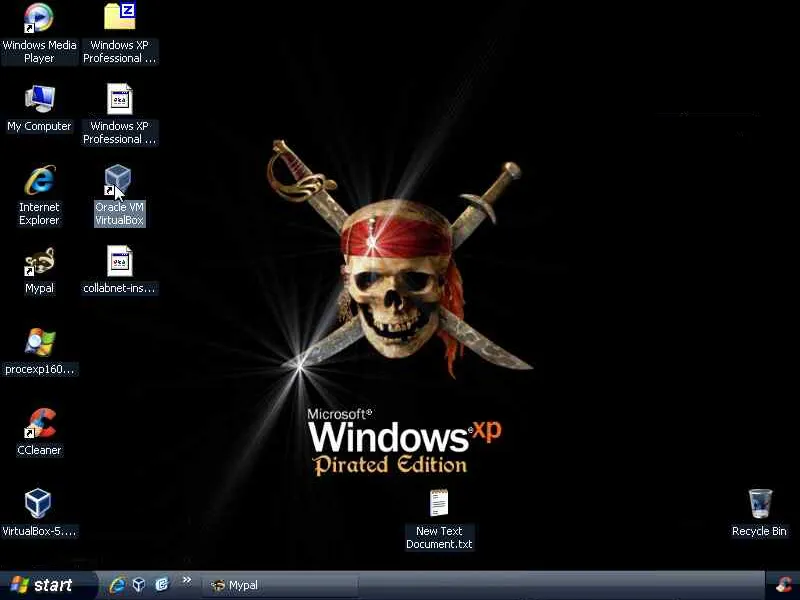This screenshot has height=600, width=800.
Task: Switch to the Mypal taskbar button
Action: pyautogui.click(x=280, y=586)
